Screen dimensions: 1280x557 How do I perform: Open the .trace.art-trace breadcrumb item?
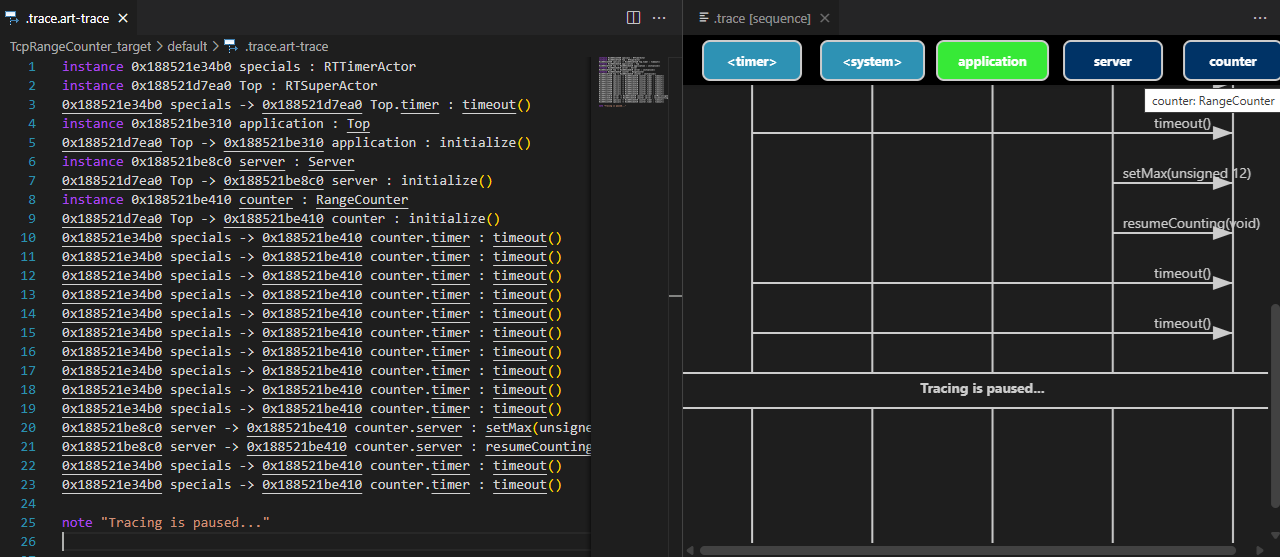[286, 46]
